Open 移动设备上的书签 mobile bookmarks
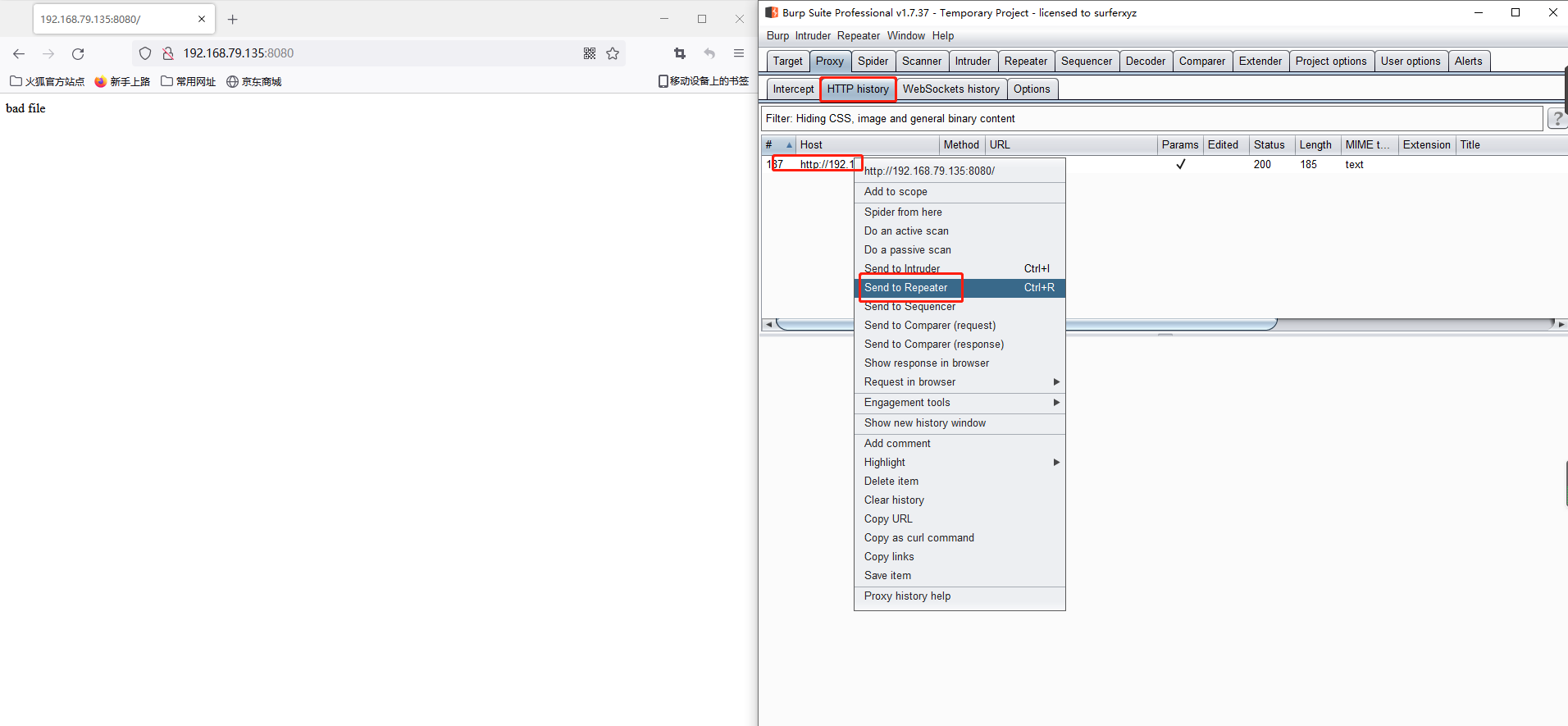The height and width of the screenshot is (726, 1568). coord(704,81)
